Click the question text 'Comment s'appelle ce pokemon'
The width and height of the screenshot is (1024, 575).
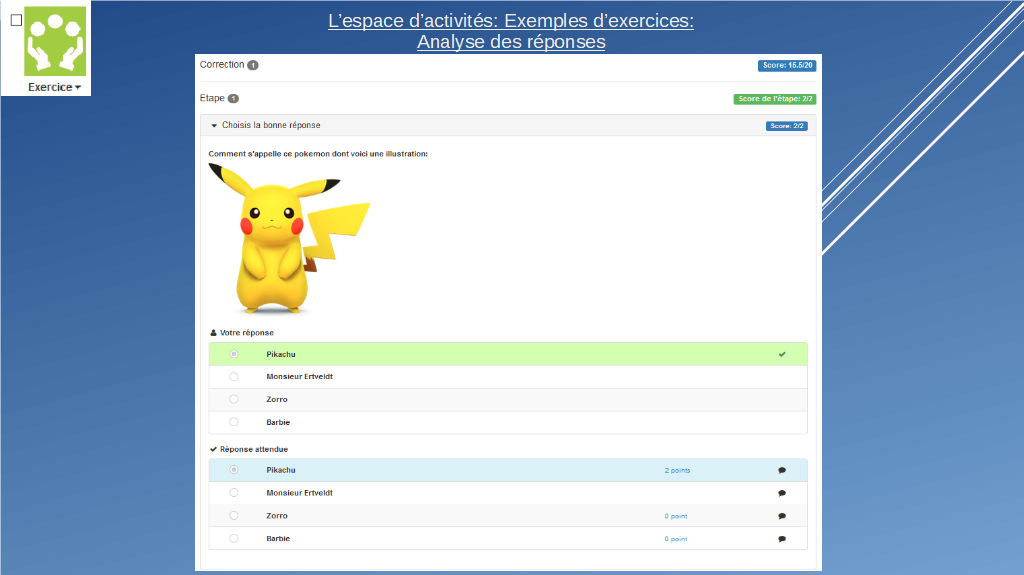click(x=318, y=154)
